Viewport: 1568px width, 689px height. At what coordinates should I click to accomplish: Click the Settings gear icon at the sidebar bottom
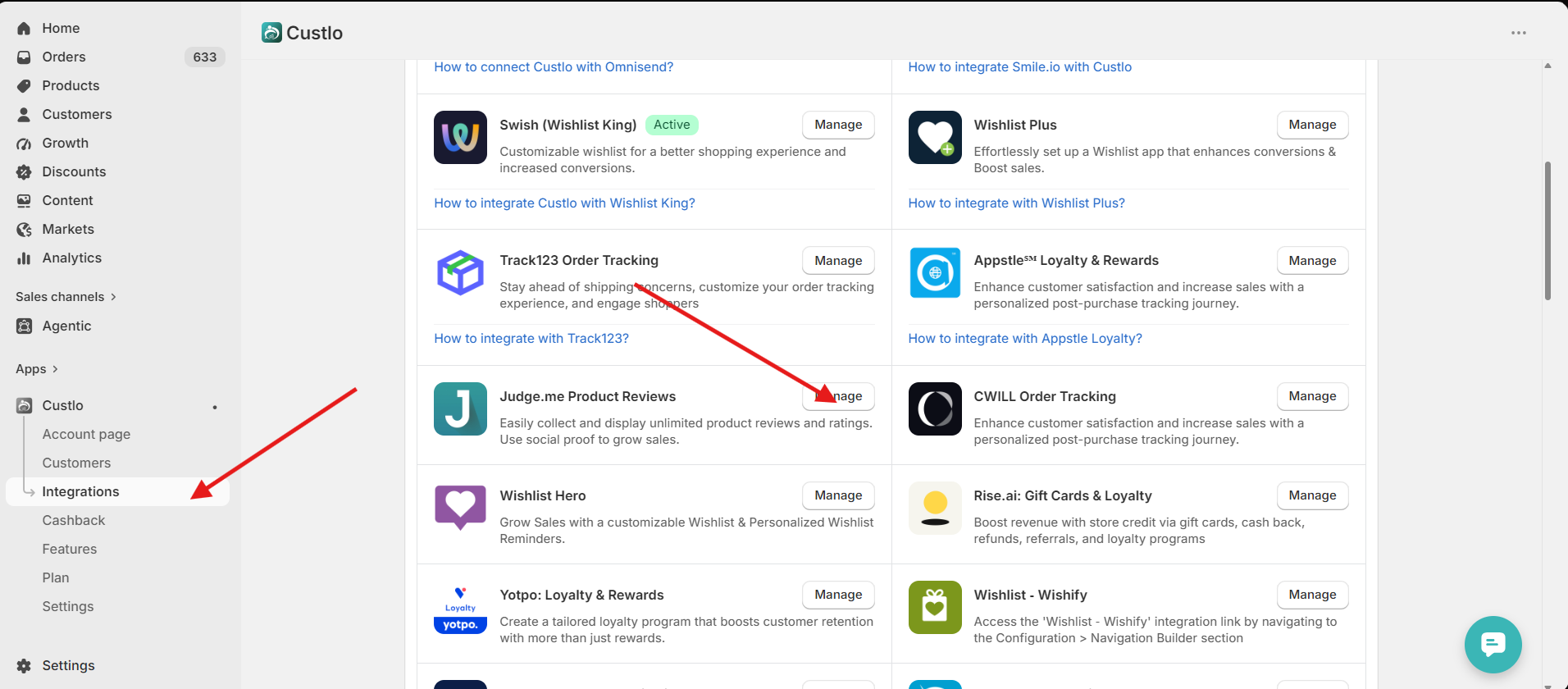pyautogui.click(x=24, y=666)
